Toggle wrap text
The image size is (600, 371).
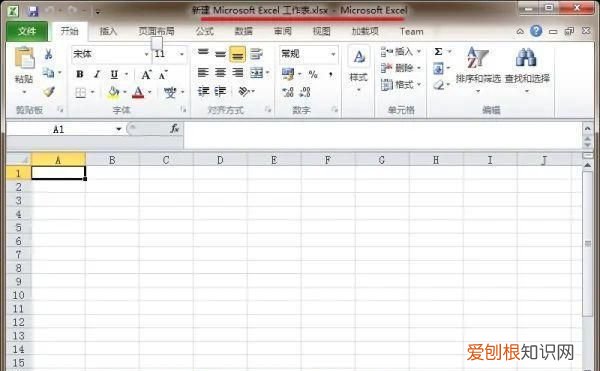coord(256,54)
